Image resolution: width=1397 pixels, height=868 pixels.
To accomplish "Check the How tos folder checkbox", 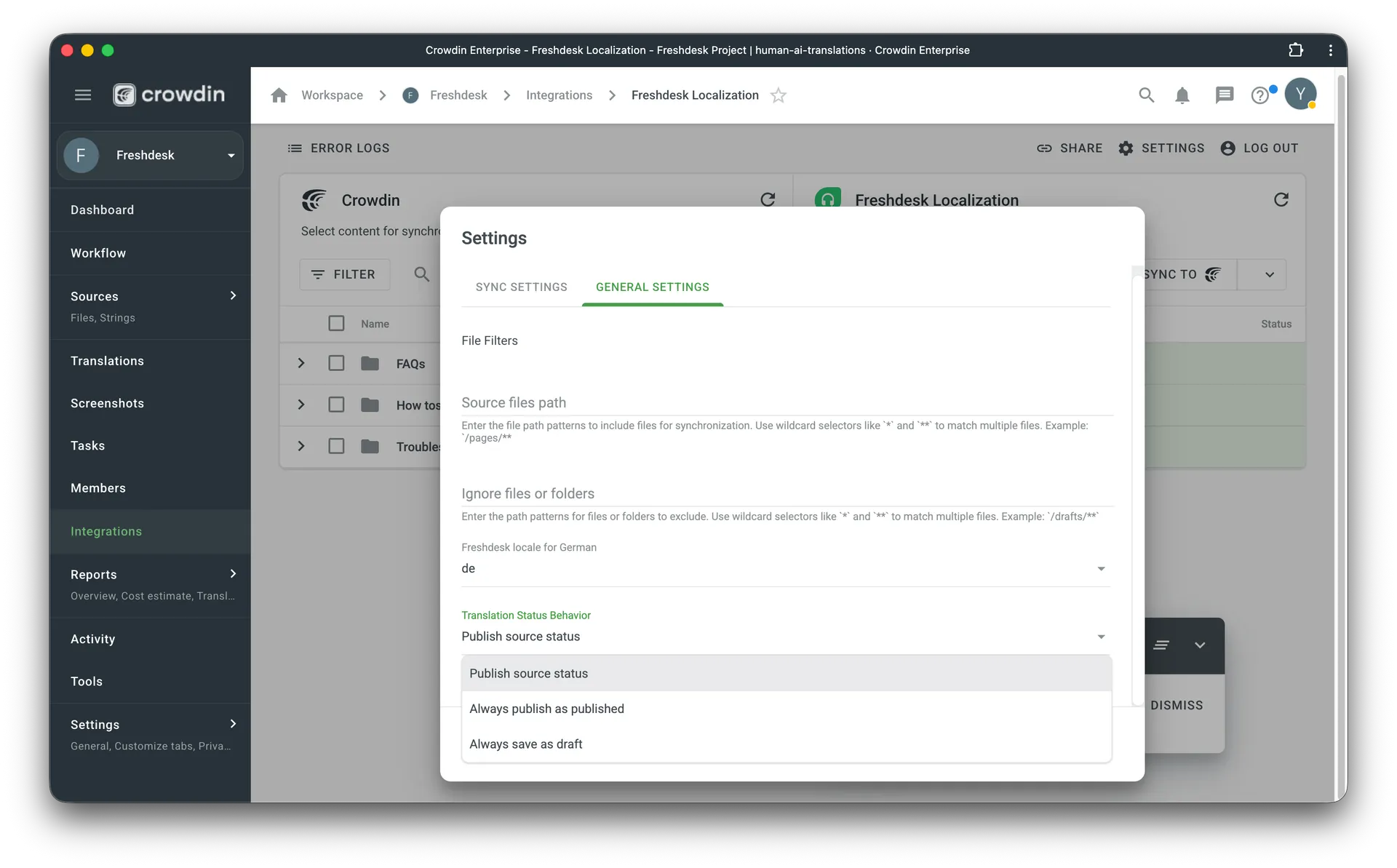I will coord(336,405).
